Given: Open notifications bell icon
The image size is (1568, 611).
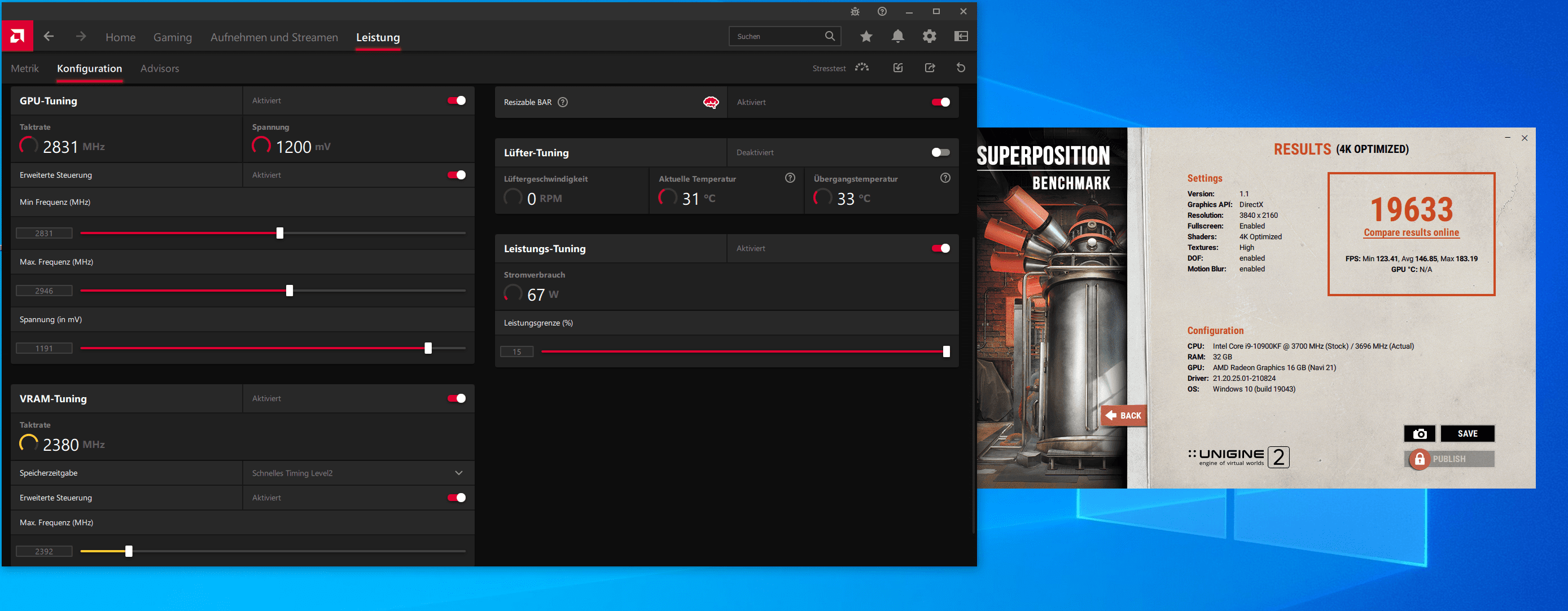Looking at the screenshot, I should pos(898,37).
